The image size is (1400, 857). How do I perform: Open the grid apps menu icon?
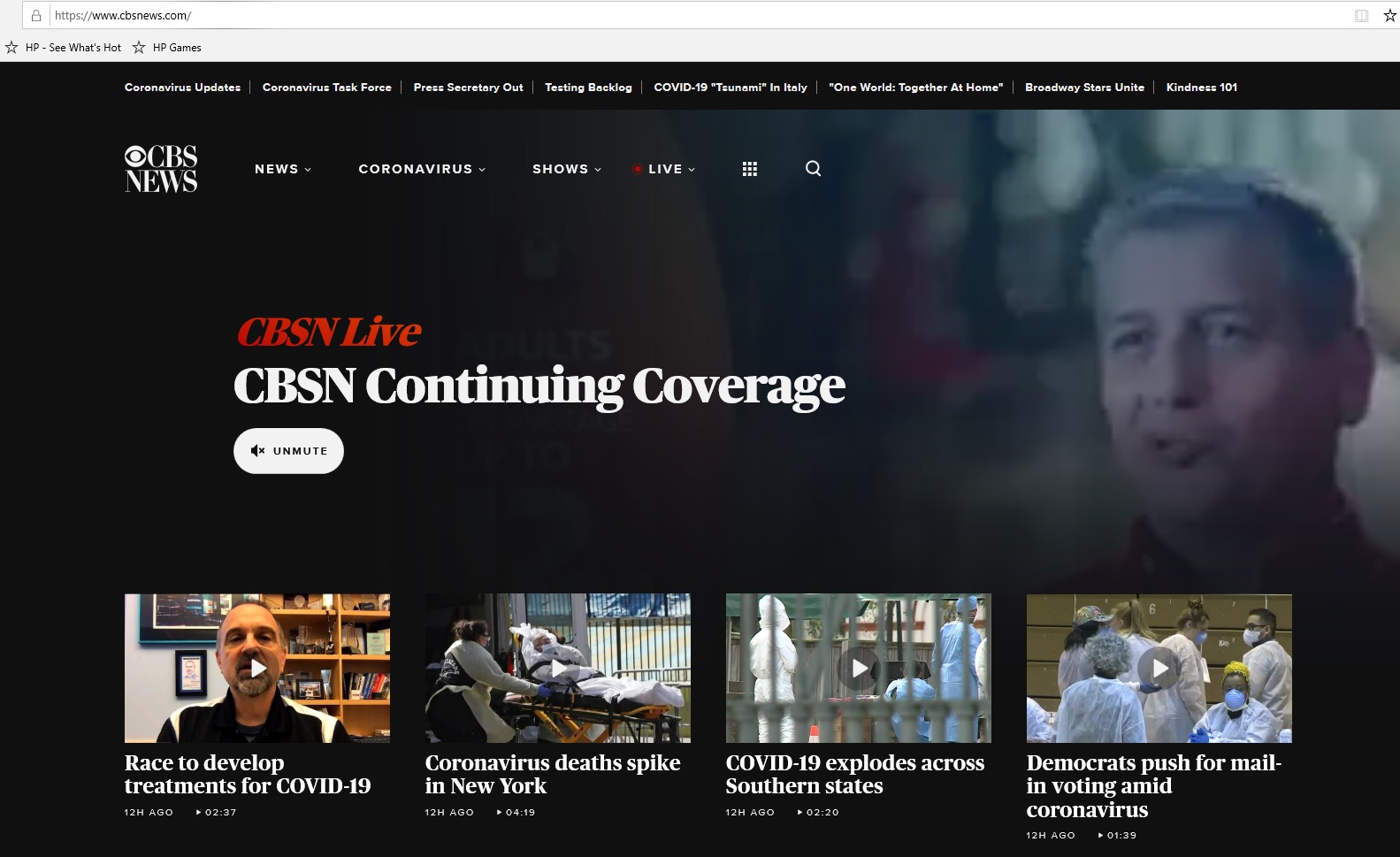click(x=750, y=169)
